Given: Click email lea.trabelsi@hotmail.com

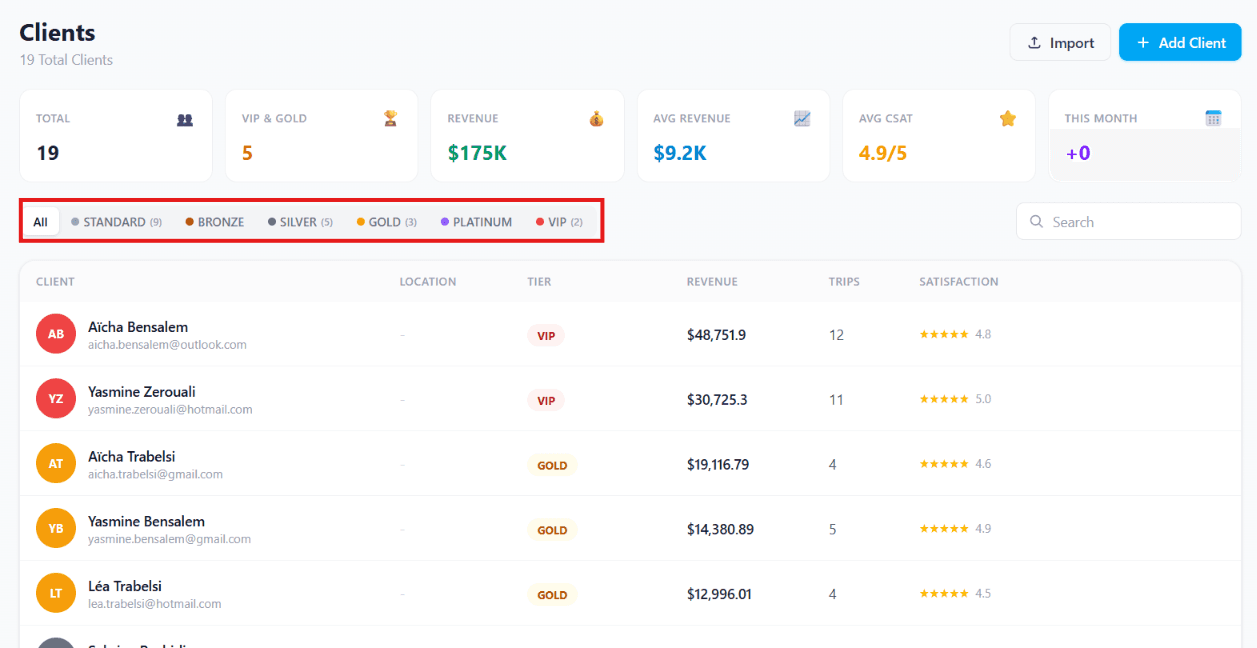Looking at the screenshot, I should point(154,604).
